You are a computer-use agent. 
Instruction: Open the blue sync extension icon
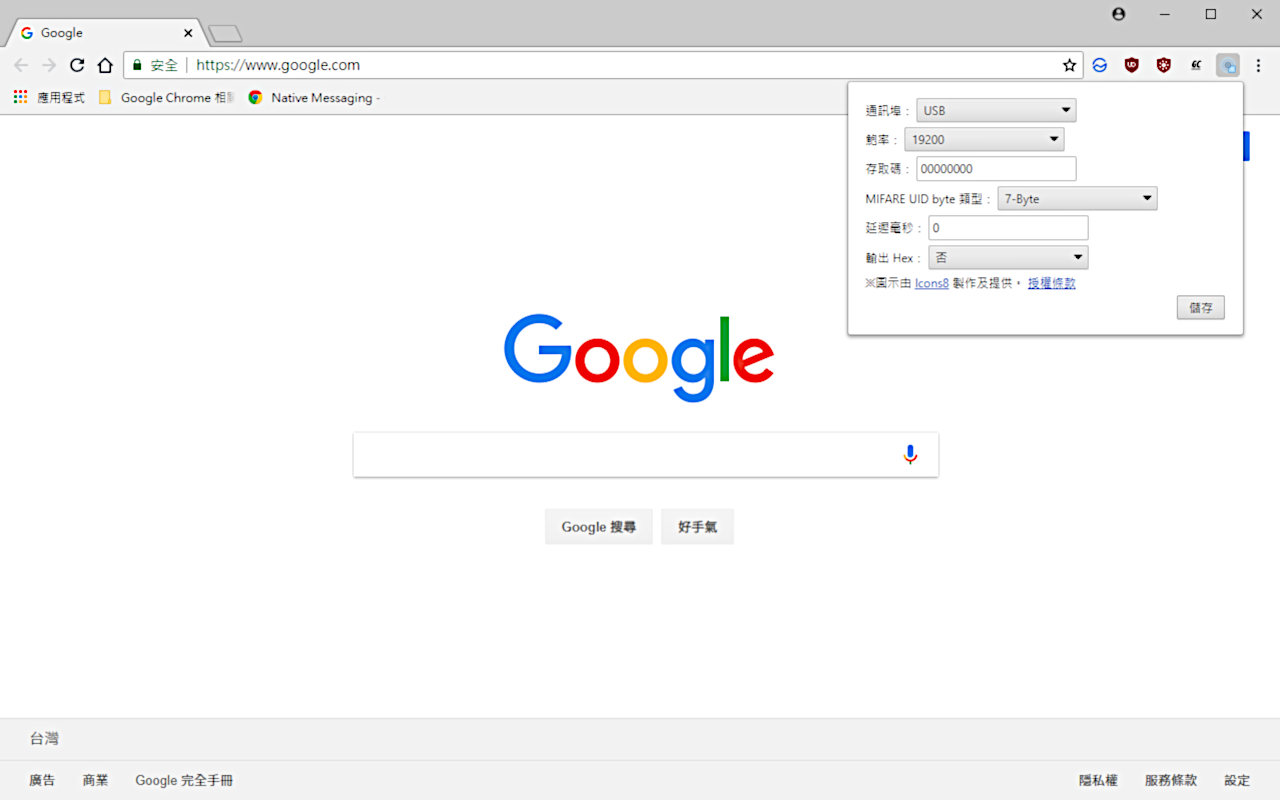1100,65
